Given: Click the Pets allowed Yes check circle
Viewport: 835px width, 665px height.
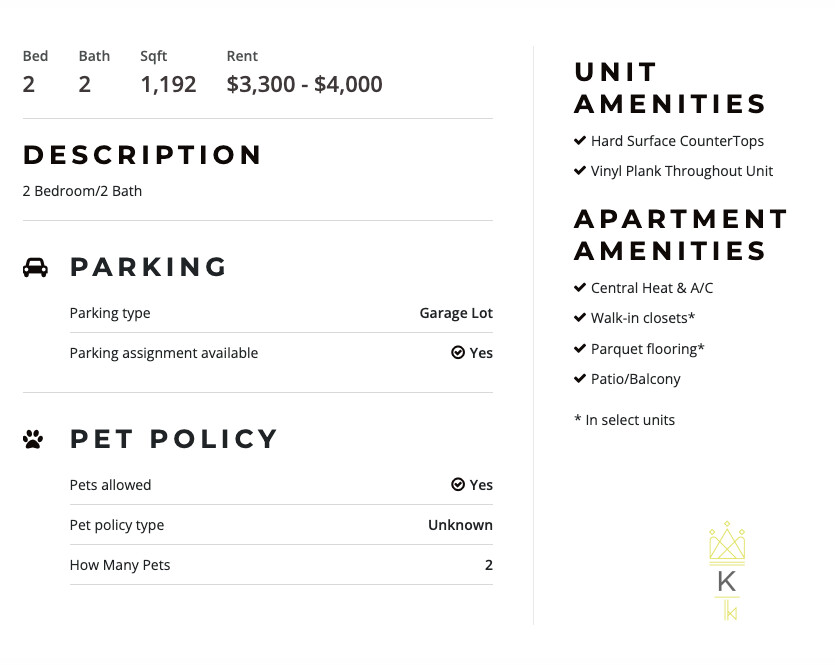Looking at the screenshot, I should [x=458, y=485].
